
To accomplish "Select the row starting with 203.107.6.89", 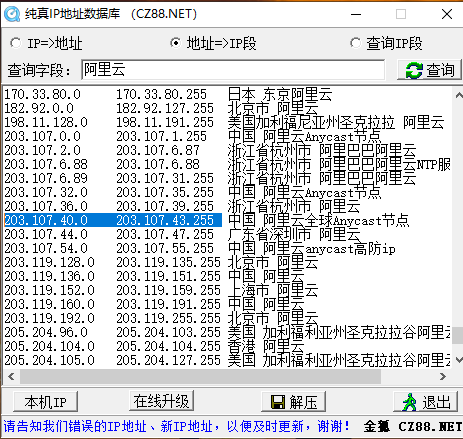I will click(227, 178).
